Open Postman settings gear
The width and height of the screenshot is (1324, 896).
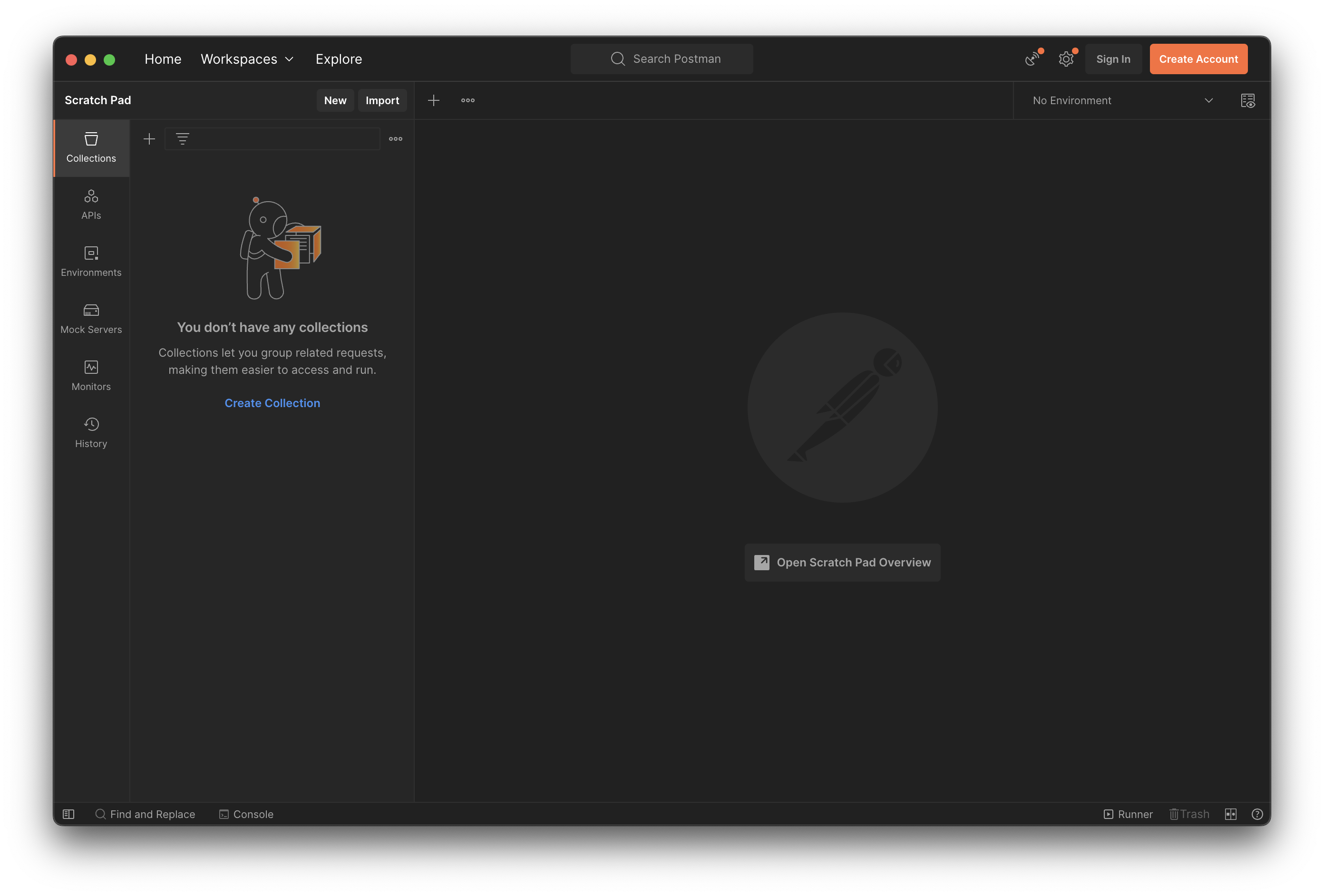point(1066,58)
